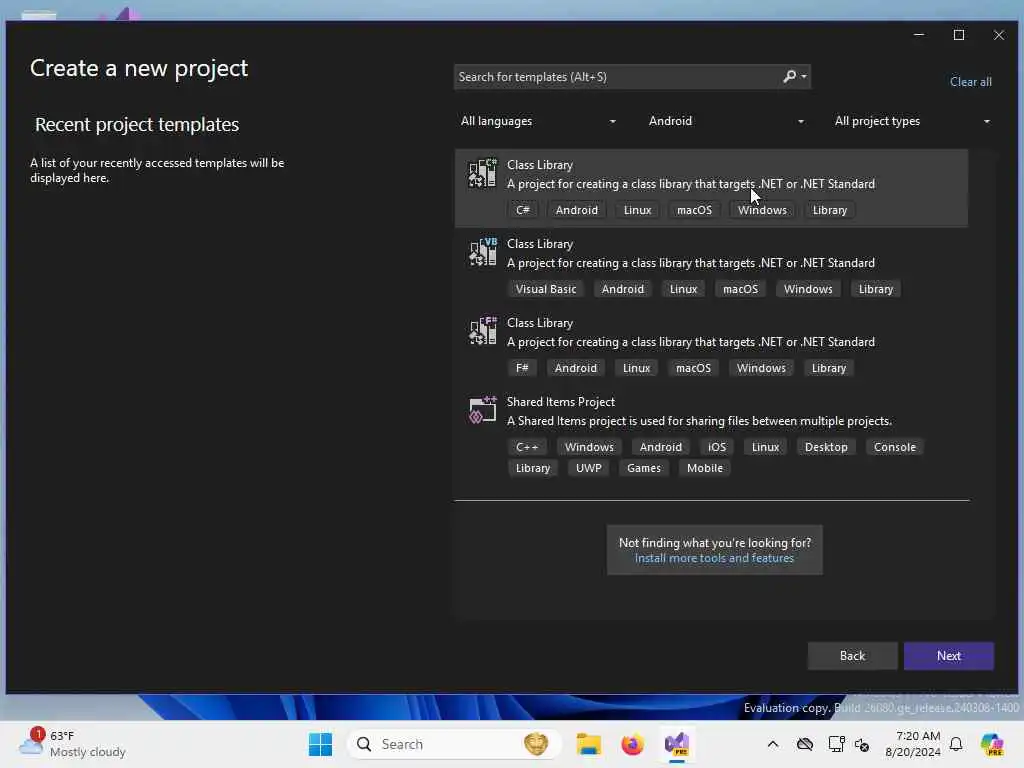1024x768 pixels.
Task: Click macOS tag in the Visual Basic template row
Action: point(741,289)
